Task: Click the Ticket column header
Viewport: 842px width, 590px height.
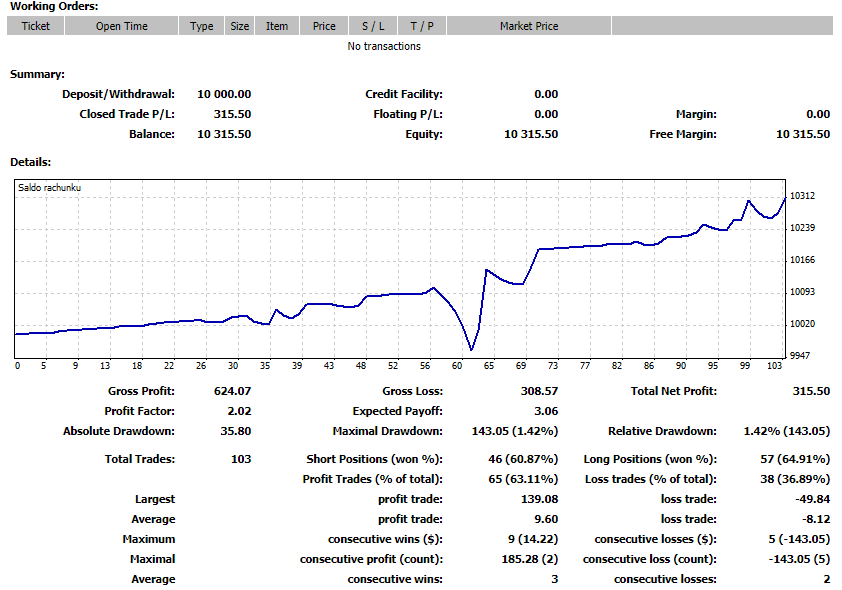Action: [x=35, y=26]
